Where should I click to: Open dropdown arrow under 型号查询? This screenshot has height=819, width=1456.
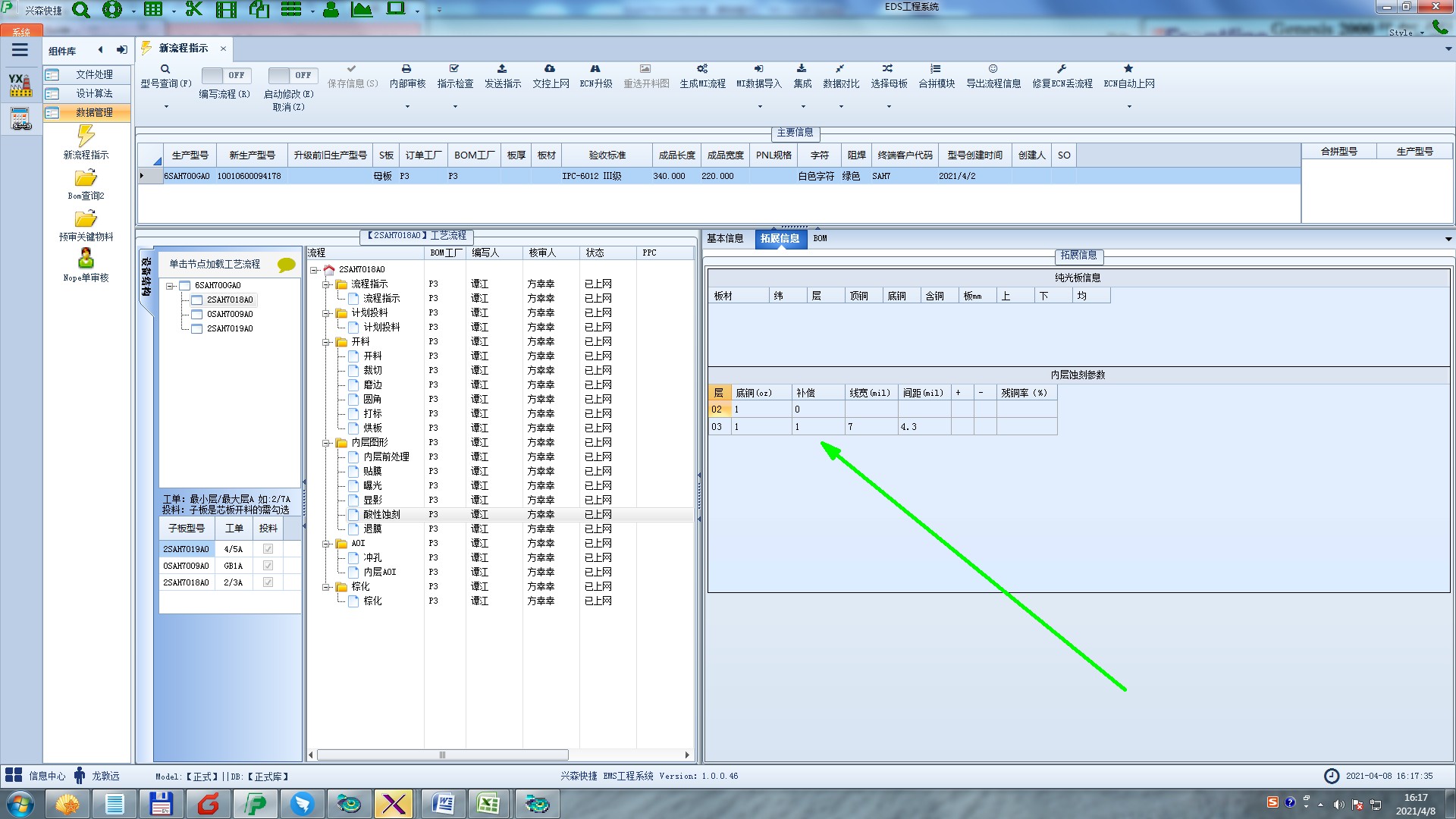tap(166, 106)
